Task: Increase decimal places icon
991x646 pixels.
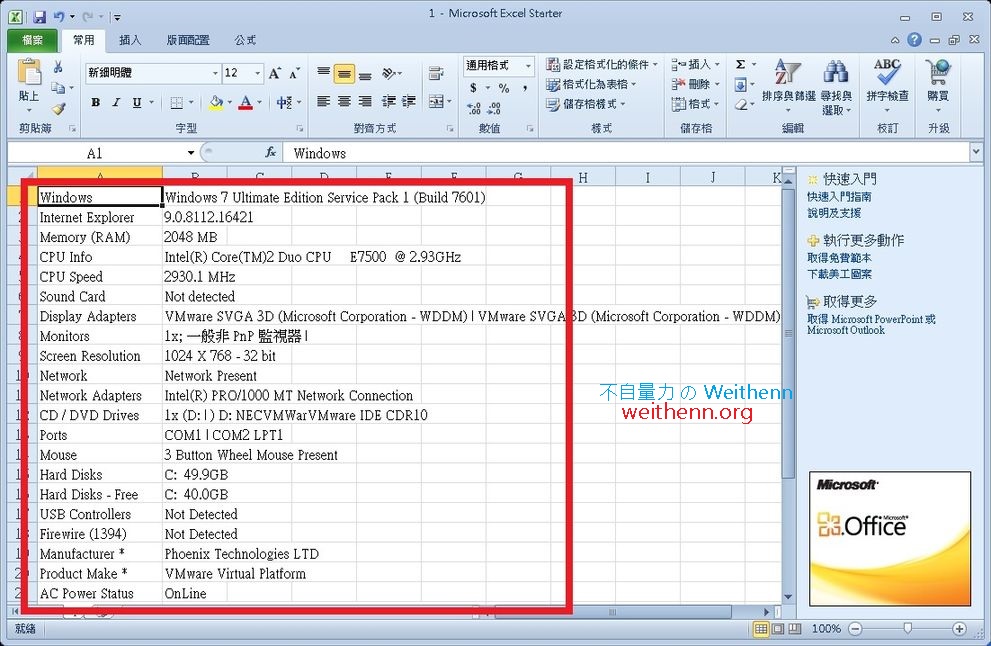Action: [474, 109]
